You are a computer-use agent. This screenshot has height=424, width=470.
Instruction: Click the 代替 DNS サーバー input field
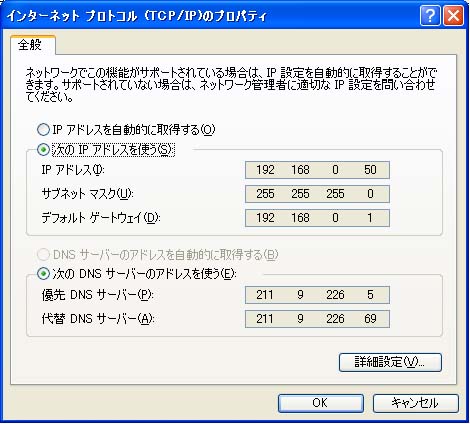(x=317, y=319)
